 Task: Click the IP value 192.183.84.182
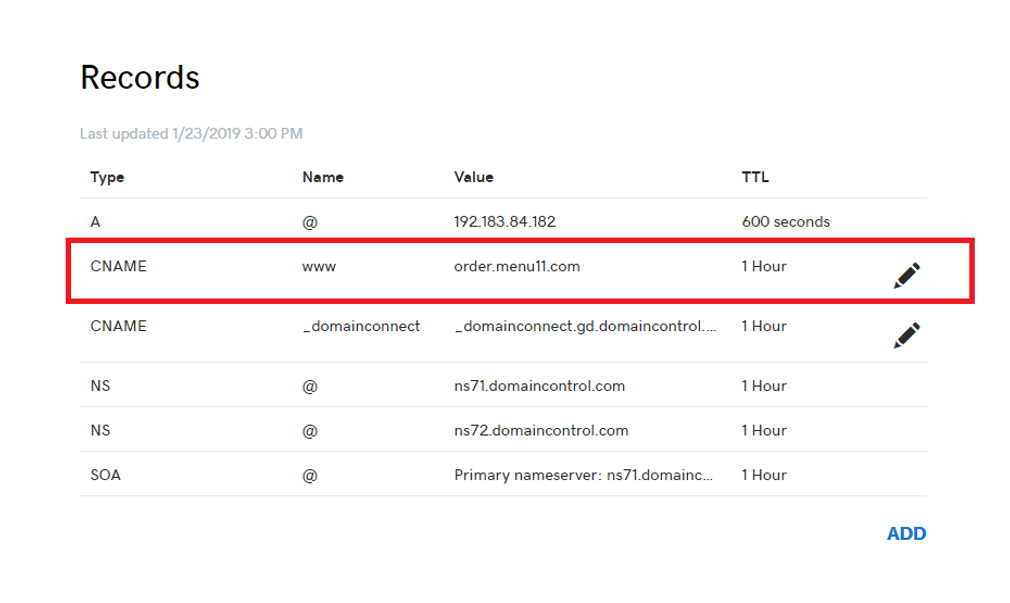coord(504,222)
